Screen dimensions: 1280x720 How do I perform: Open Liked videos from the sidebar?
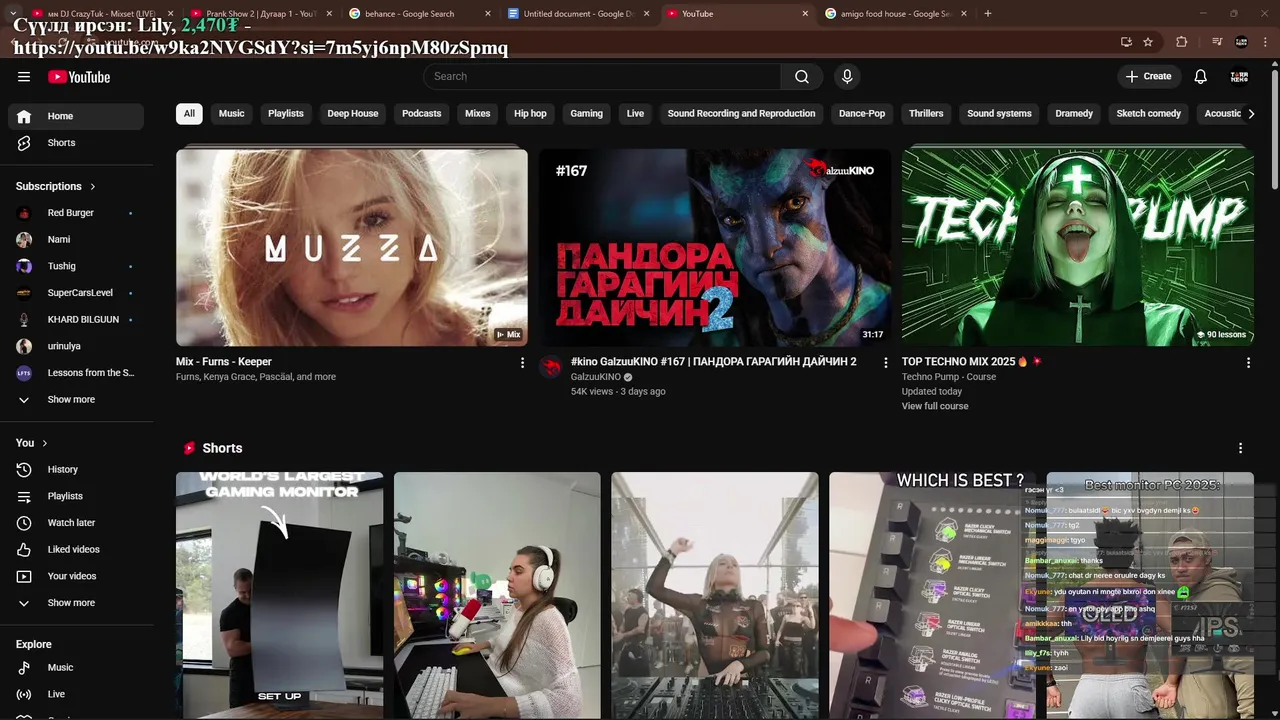click(76, 550)
